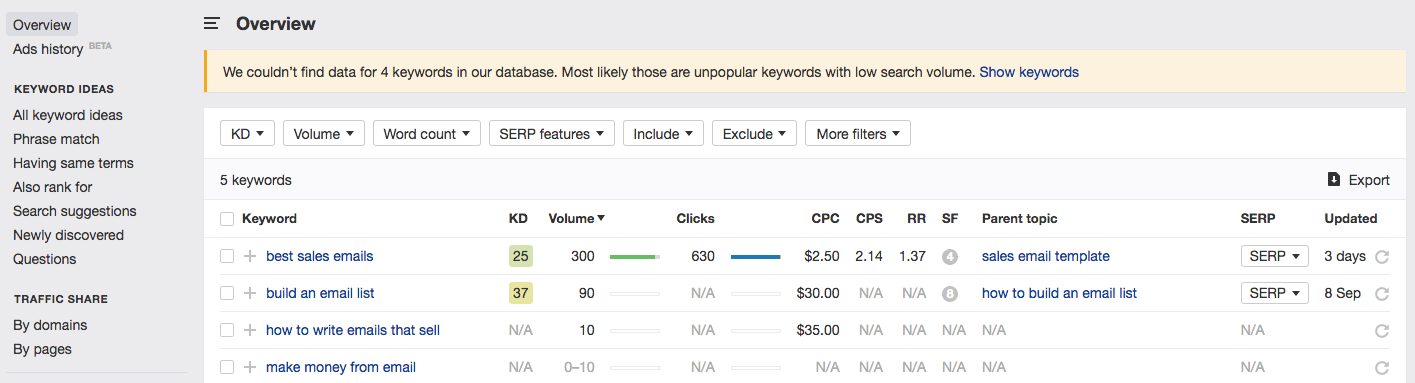
Task: Click the '8 Sep' updated value
Action: (1343, 293)
